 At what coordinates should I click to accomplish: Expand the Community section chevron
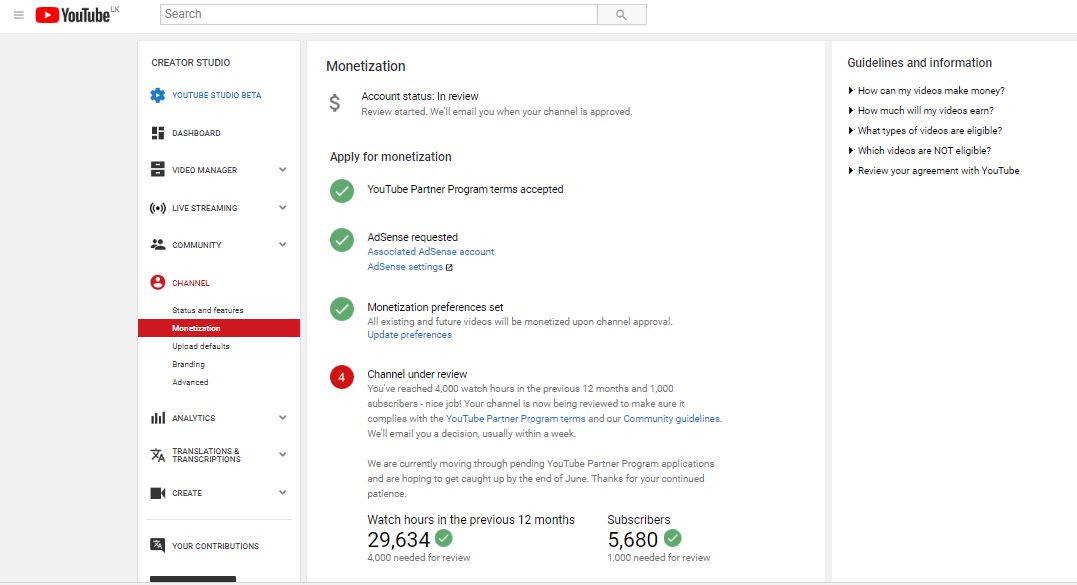click(x=282, y=244)
